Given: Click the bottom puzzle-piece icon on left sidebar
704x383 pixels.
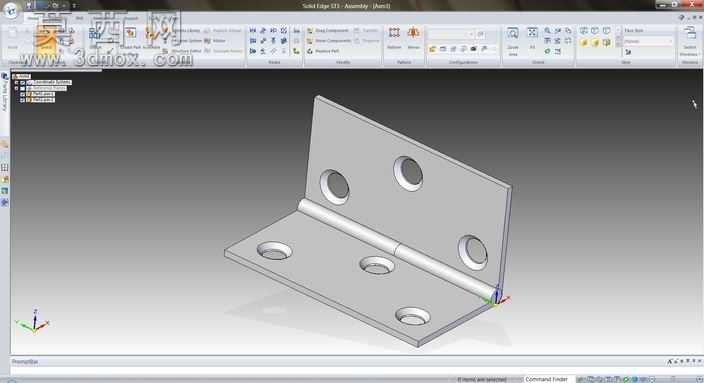Looking at the screenshot, I should pos(4,203).
